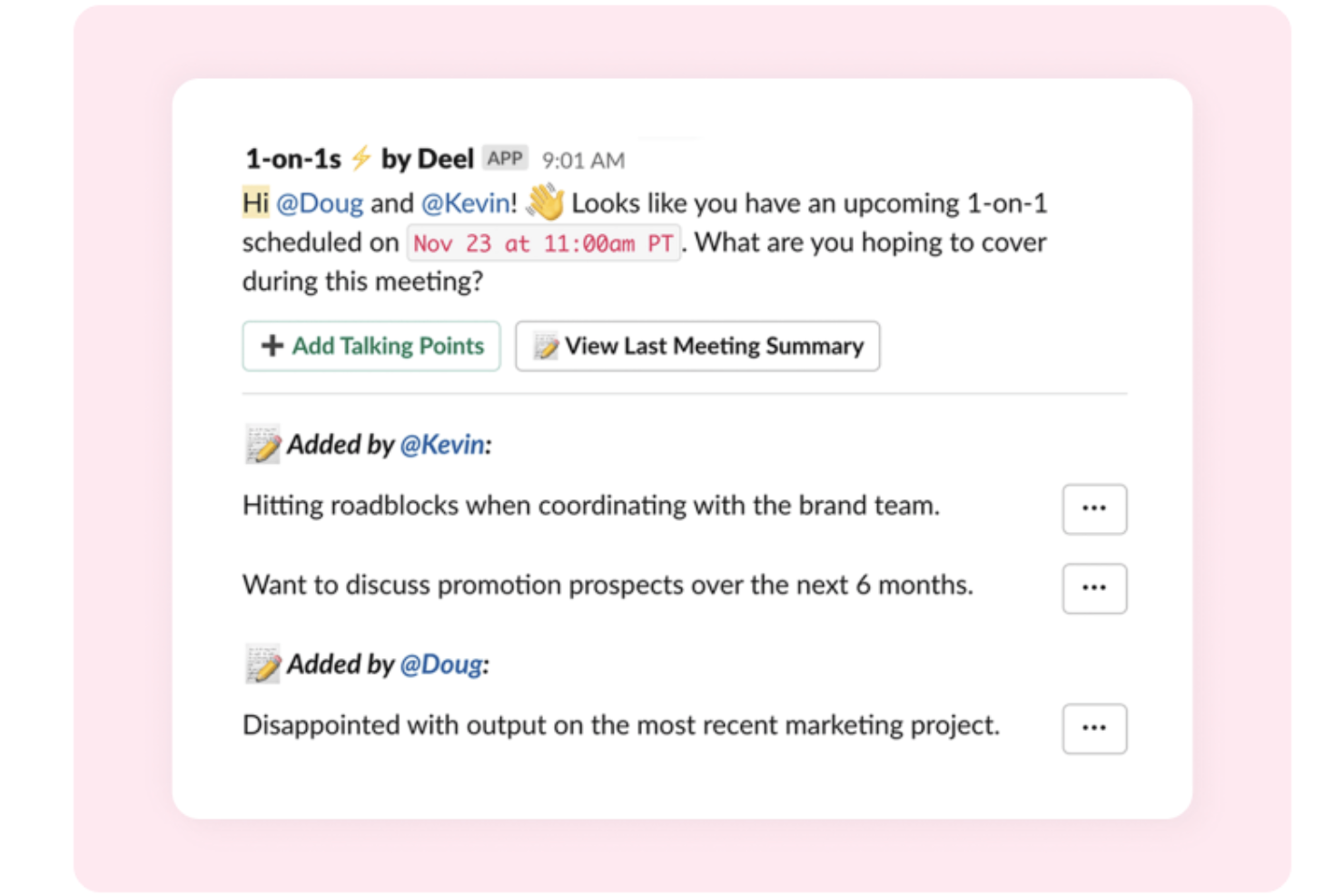The height and width of the screenshot is (896, 1344).
Task: Click the APP badge next to the bot name
Action: pos(505,156)
